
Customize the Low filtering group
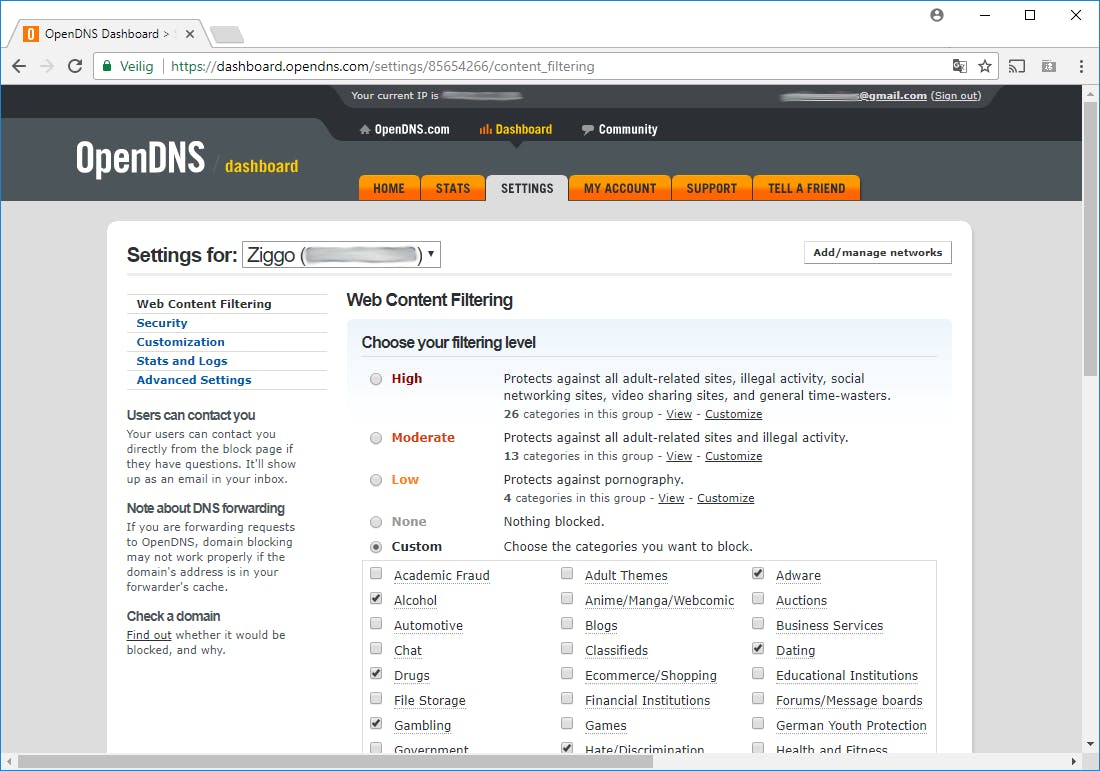(725, 498)
